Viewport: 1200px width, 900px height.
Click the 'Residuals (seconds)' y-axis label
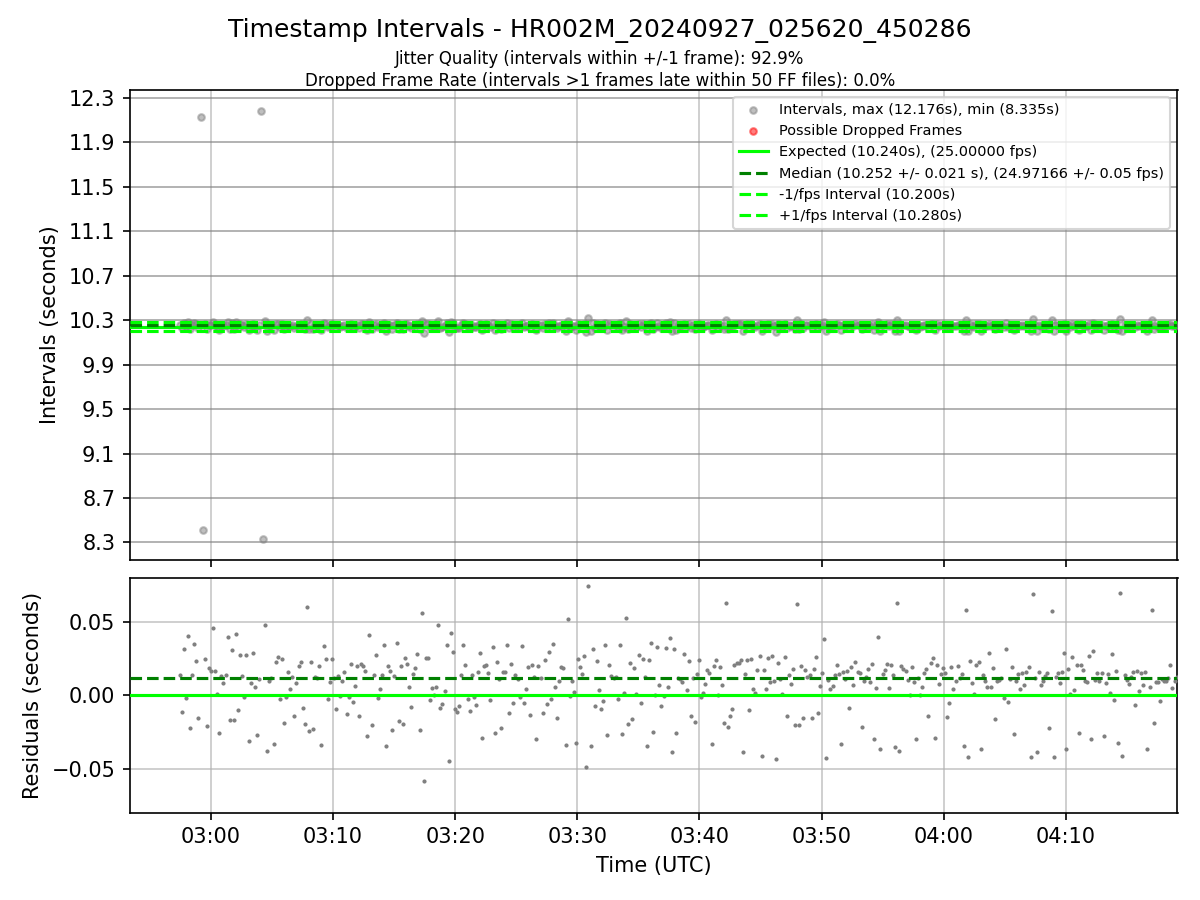[x=31, y=696]
